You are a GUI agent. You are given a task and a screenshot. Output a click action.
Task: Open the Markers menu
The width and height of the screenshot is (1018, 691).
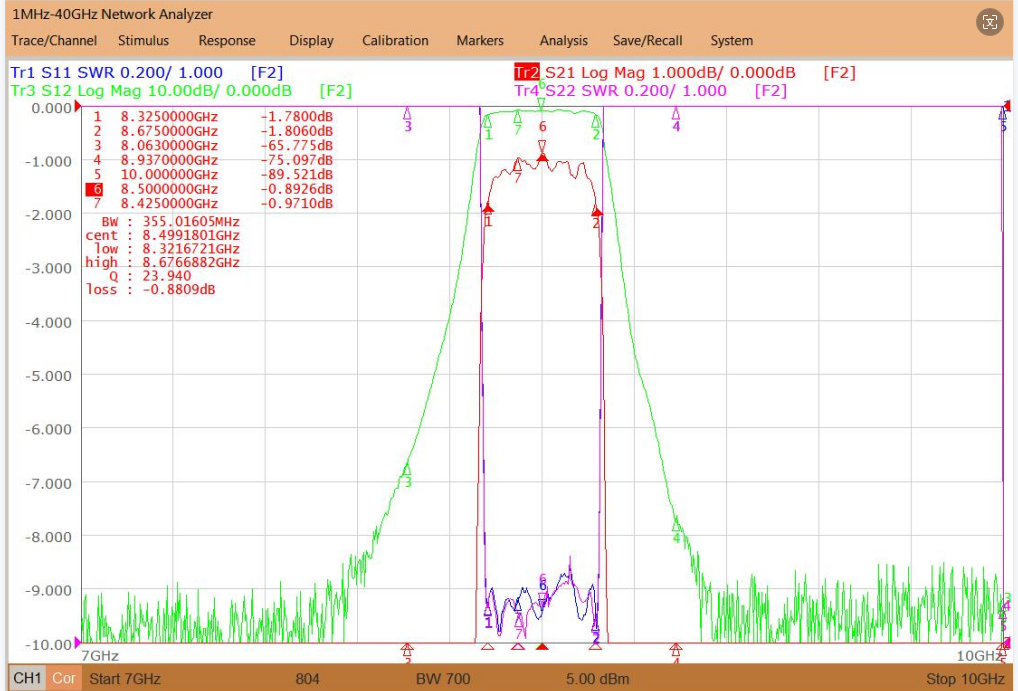click(x=480, y=40)
